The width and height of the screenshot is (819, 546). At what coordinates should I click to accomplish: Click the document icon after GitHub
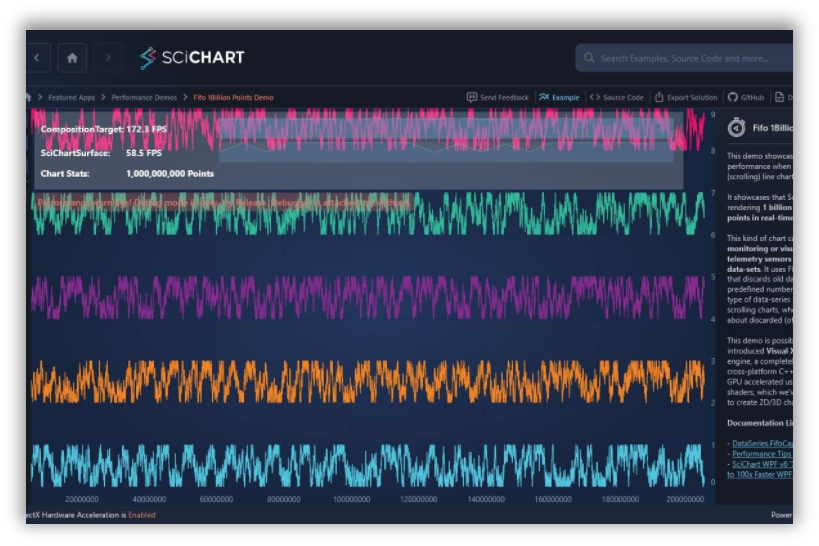[x=779, y=97]
